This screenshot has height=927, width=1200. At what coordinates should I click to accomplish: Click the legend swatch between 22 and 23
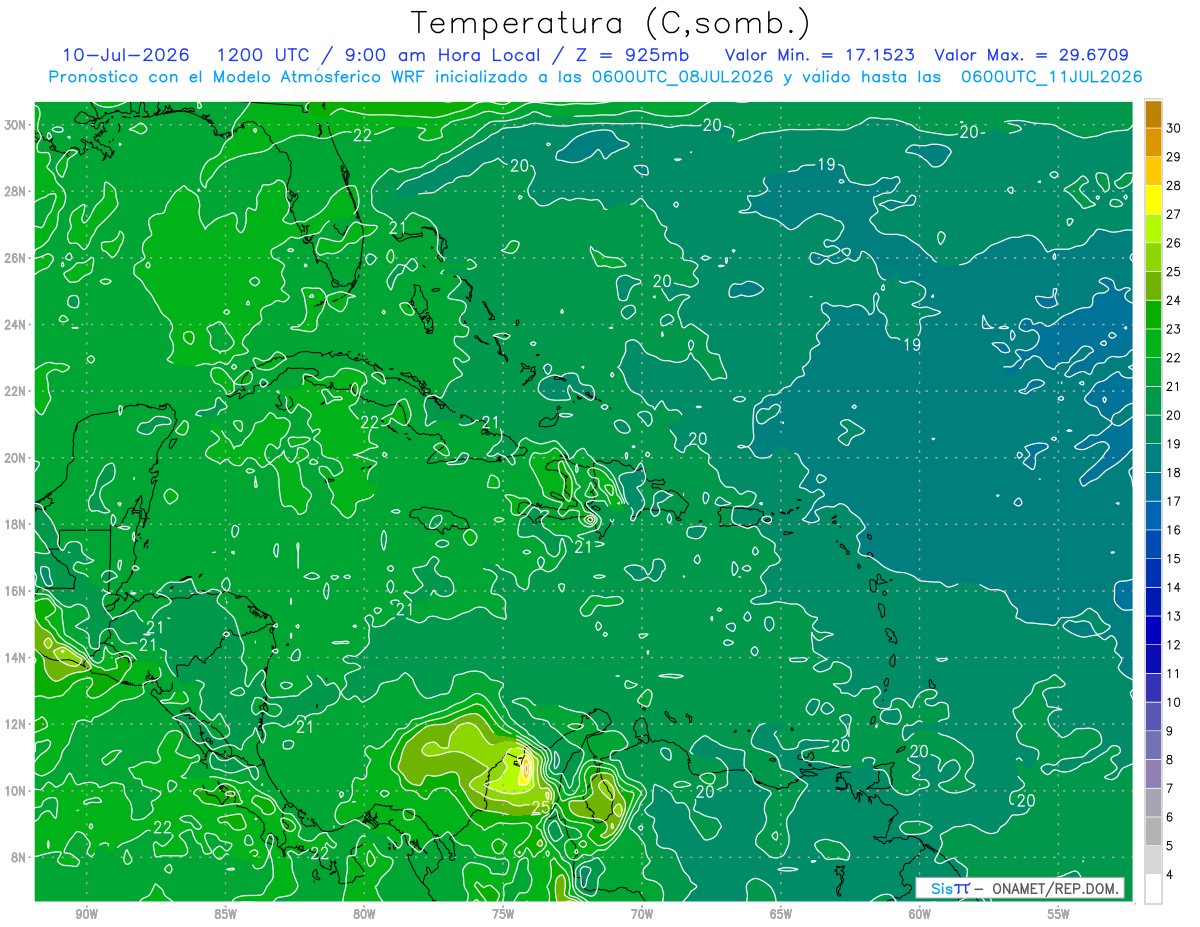[x=1153, y=343]
